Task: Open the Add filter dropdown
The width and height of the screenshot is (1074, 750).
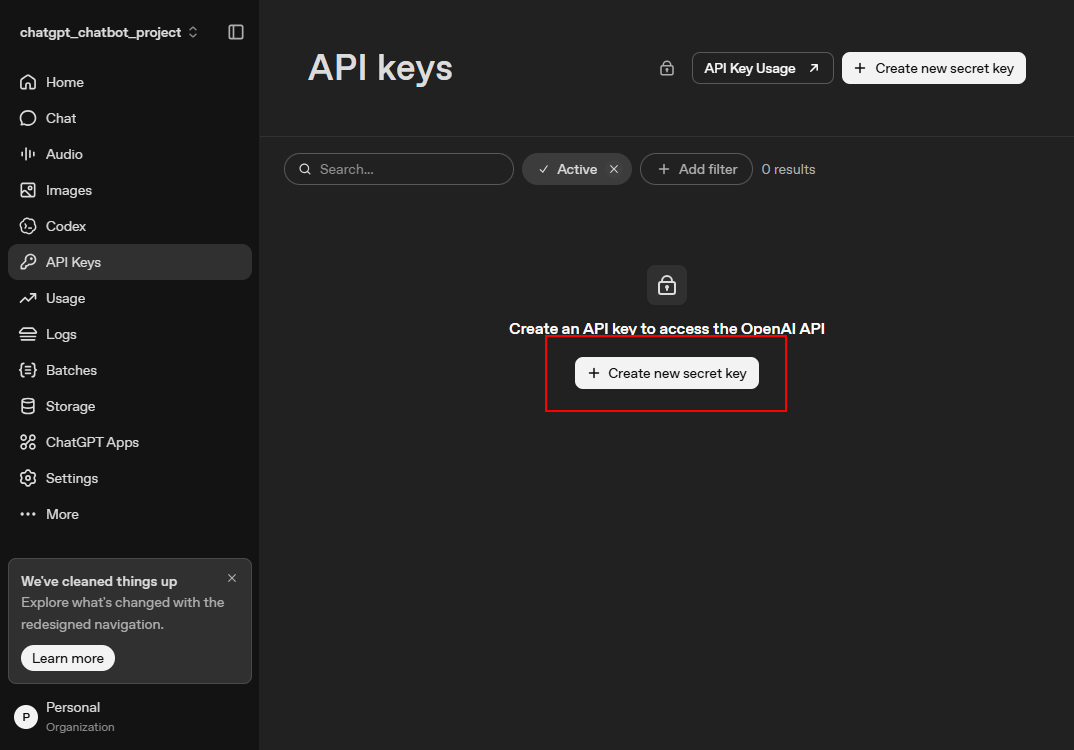Action: point(696,169)
